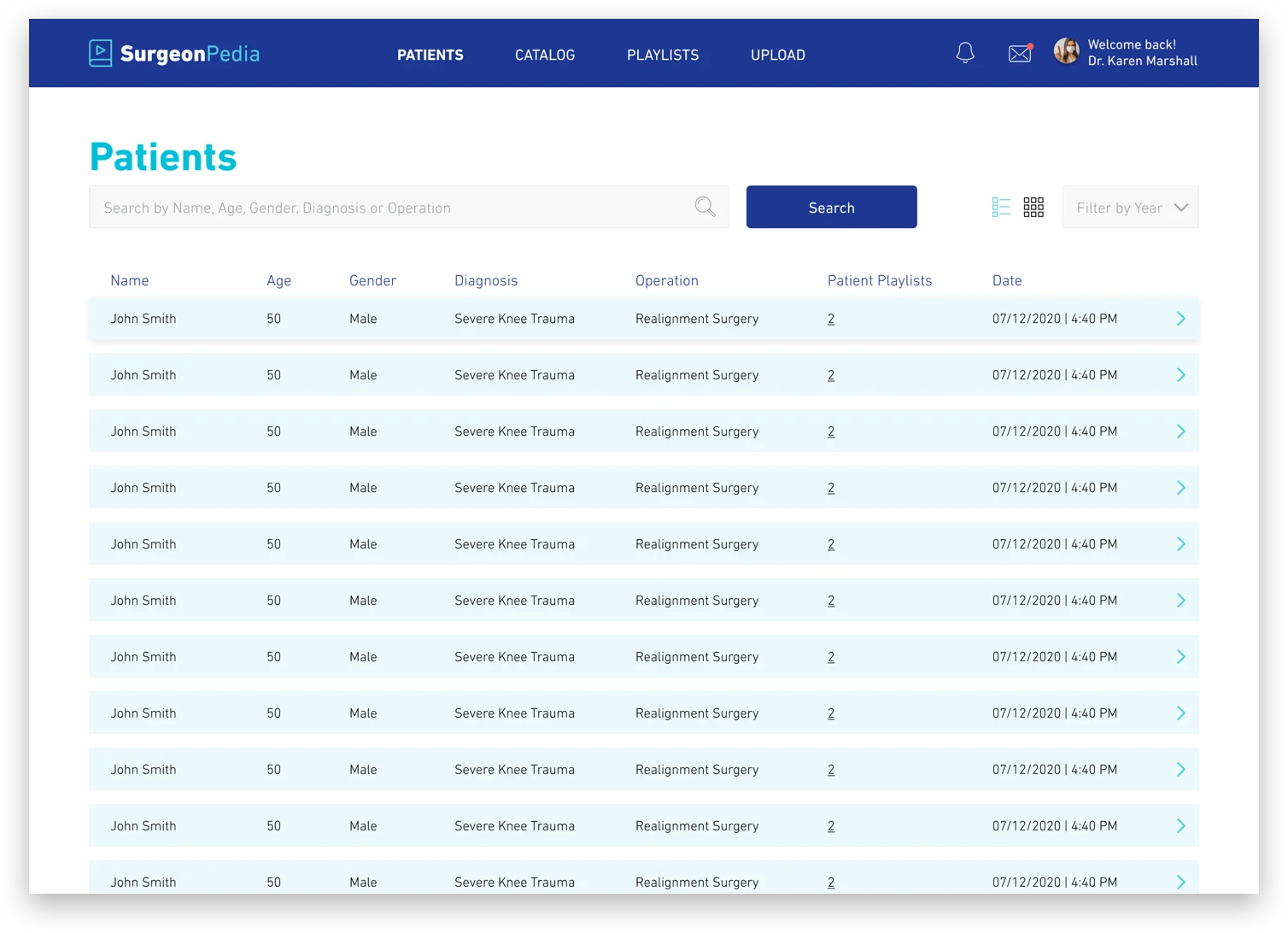Open second patient row's chevron arrow
This screenshot has height=933, width=1288.
pos(1181,375)
